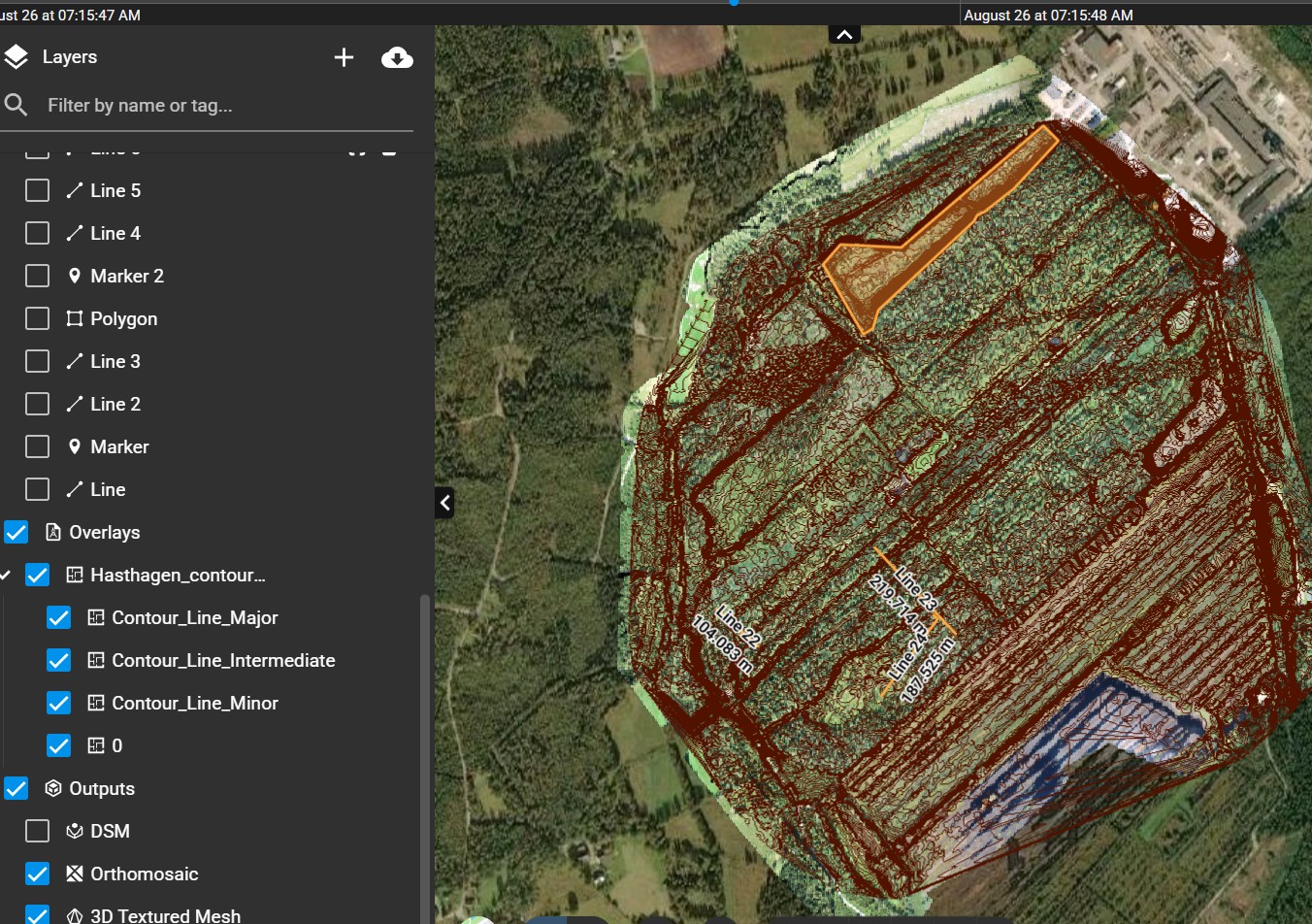Click the DSM layer icon

74,831
